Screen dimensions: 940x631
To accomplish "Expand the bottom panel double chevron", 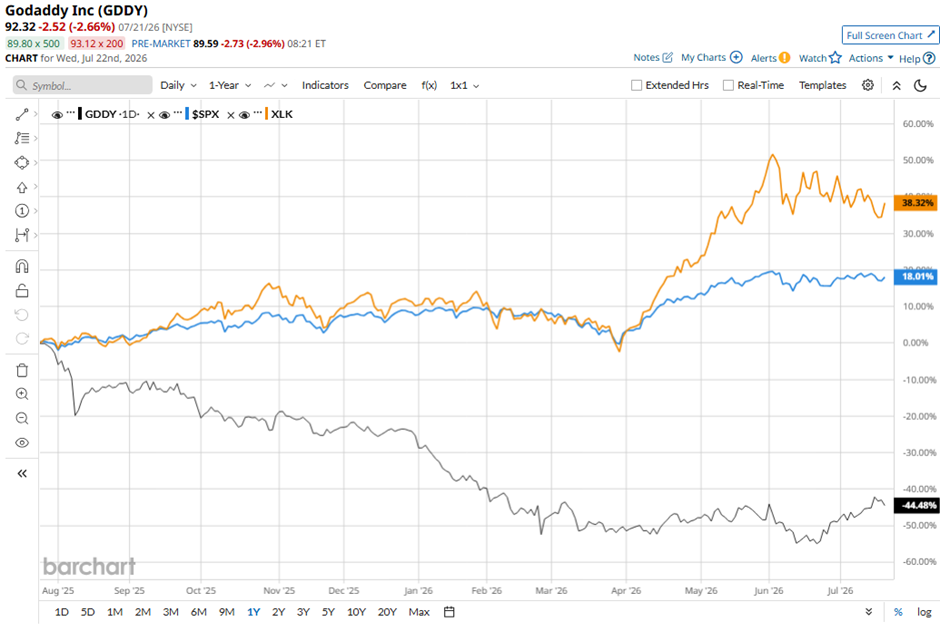I will coord(869,612).
